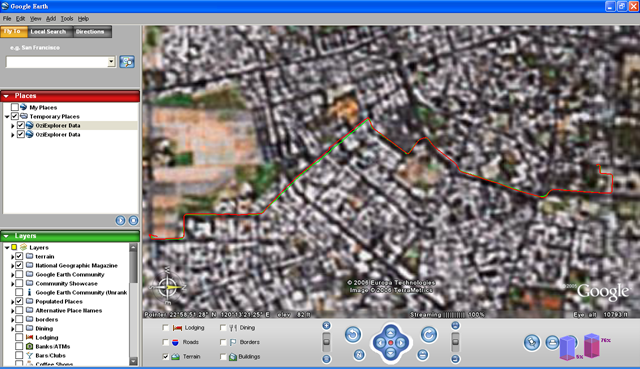The image size is (640, 369).
Task: Click the Places panel play tour button
Action: click(120, 220)
